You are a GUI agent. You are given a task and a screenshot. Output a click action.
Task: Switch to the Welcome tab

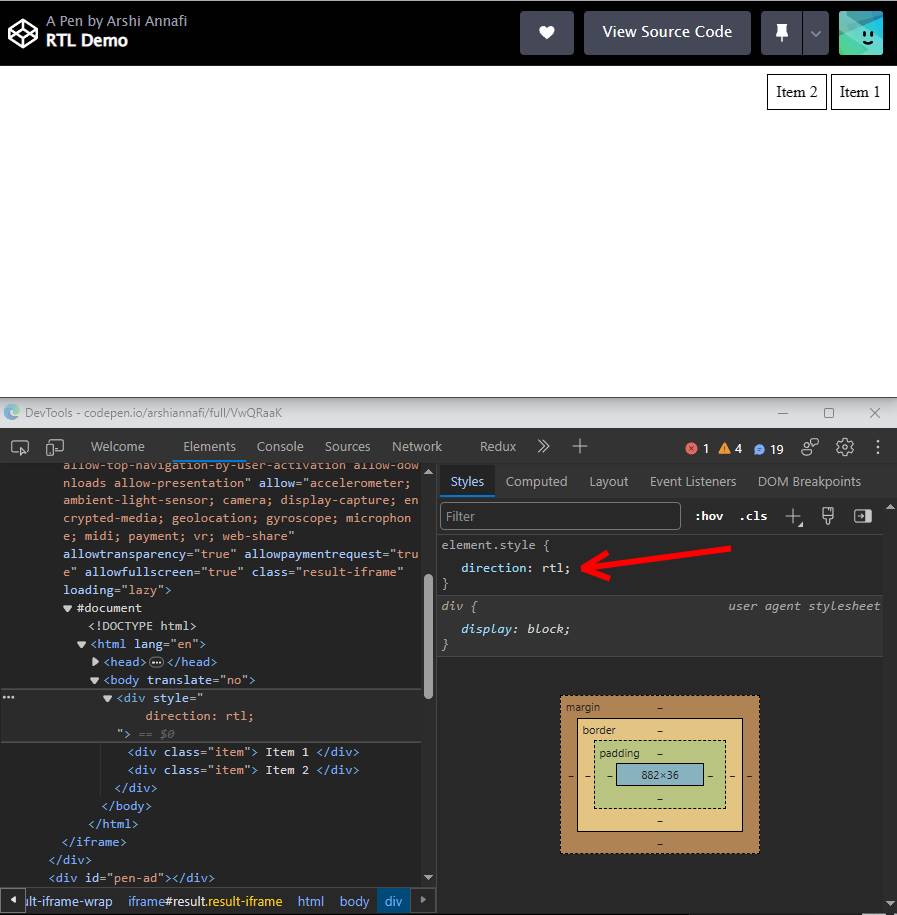pos(117,446)
